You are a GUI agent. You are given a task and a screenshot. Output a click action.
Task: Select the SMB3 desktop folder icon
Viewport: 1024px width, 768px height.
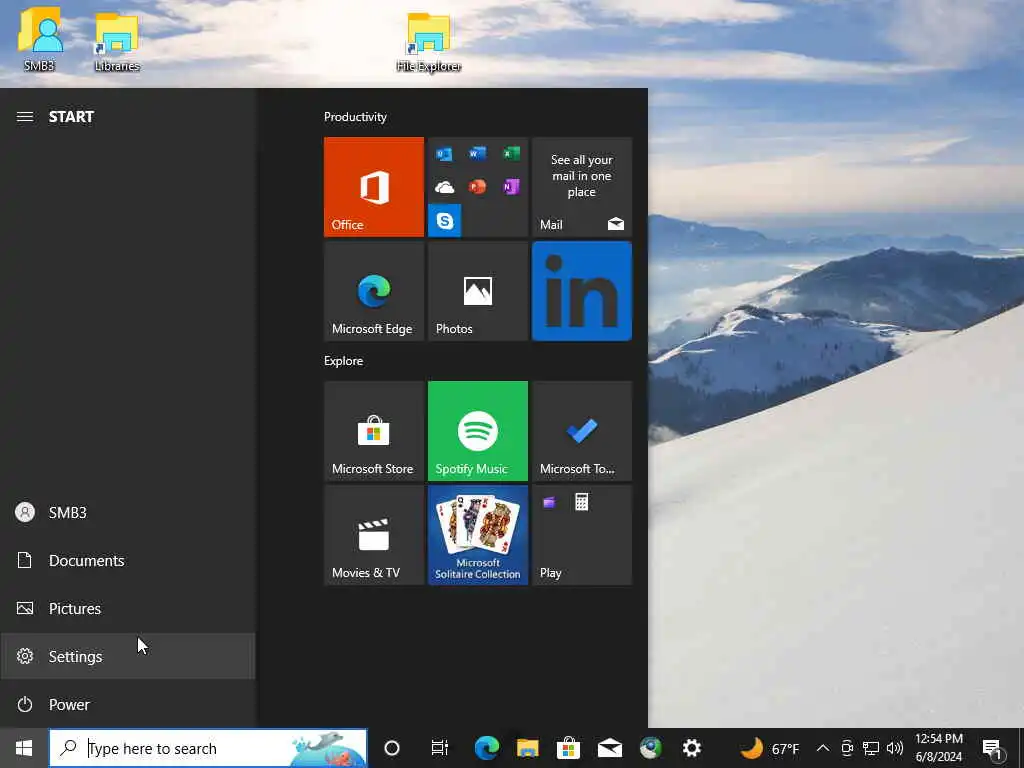40,39
